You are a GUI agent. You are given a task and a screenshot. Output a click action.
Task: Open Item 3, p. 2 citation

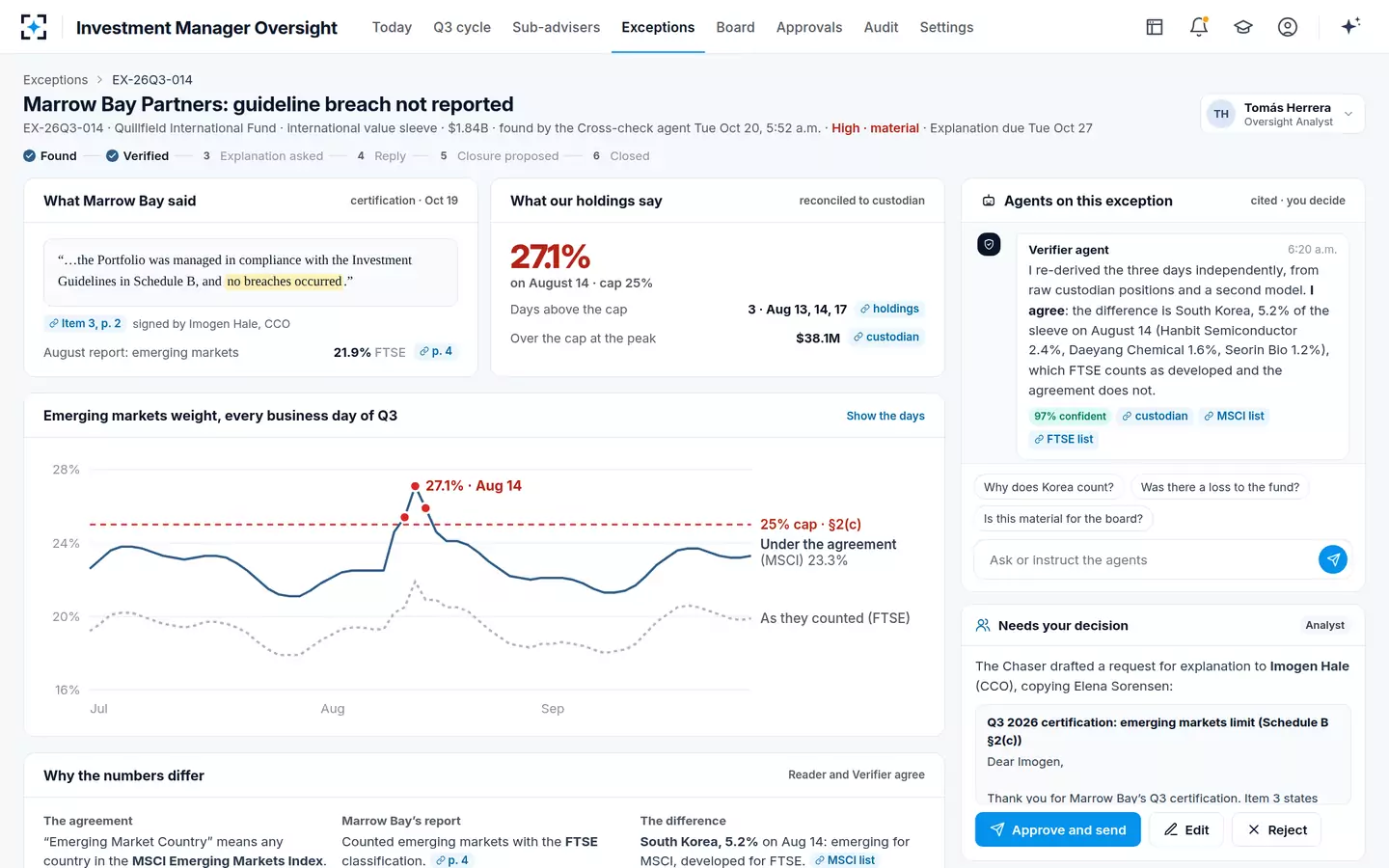tap(85, 323)
